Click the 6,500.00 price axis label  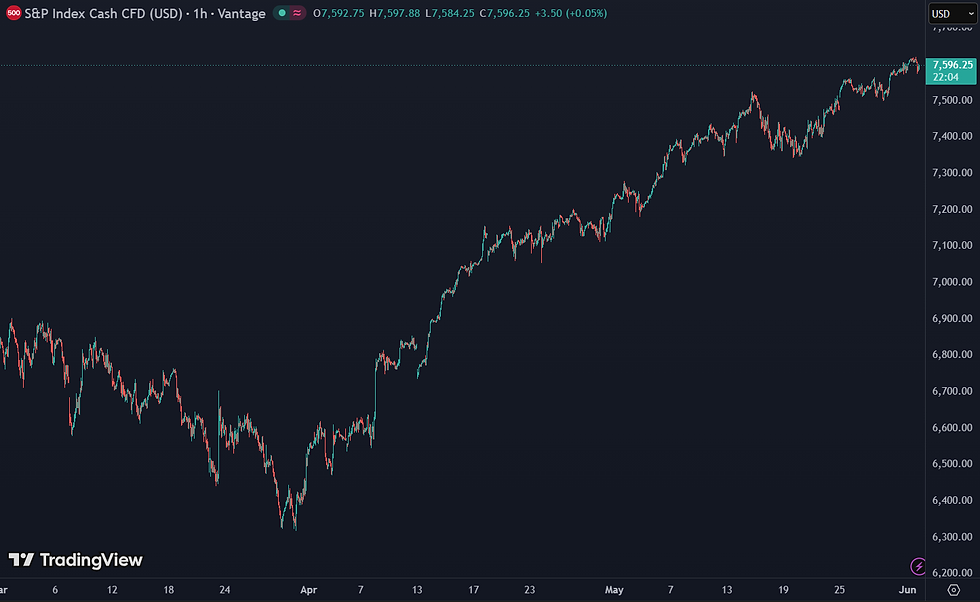952,464
